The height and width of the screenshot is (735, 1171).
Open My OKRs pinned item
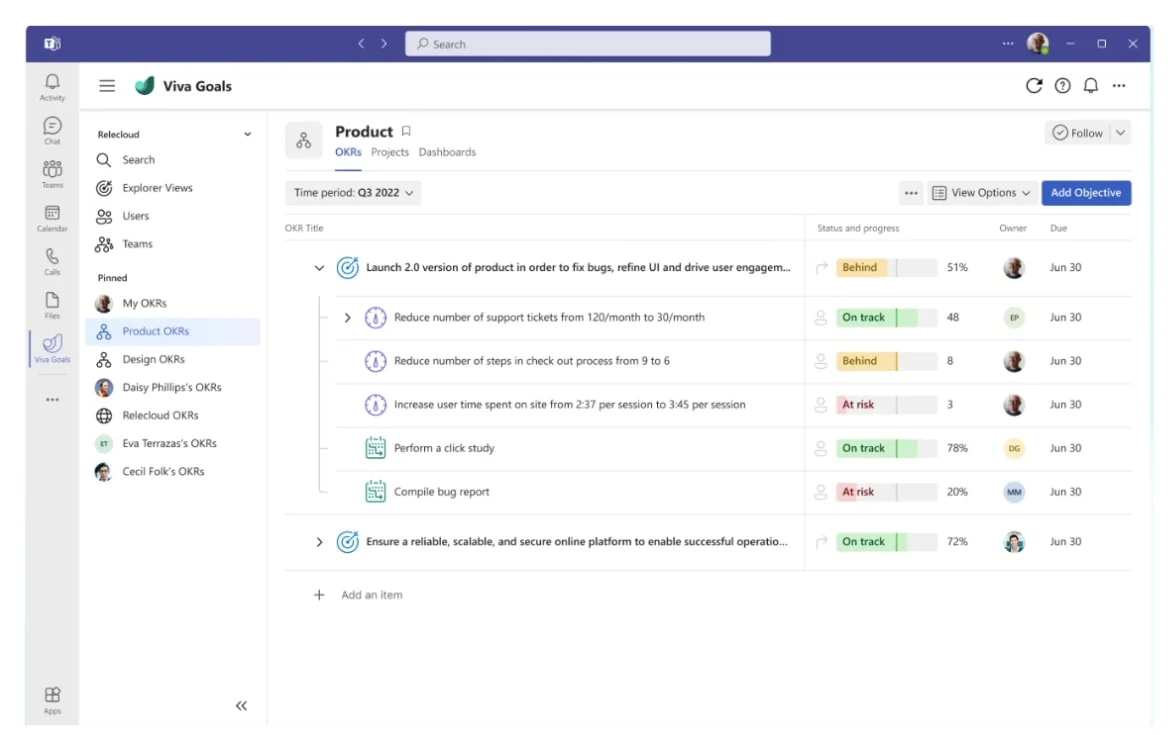point(173,303)
